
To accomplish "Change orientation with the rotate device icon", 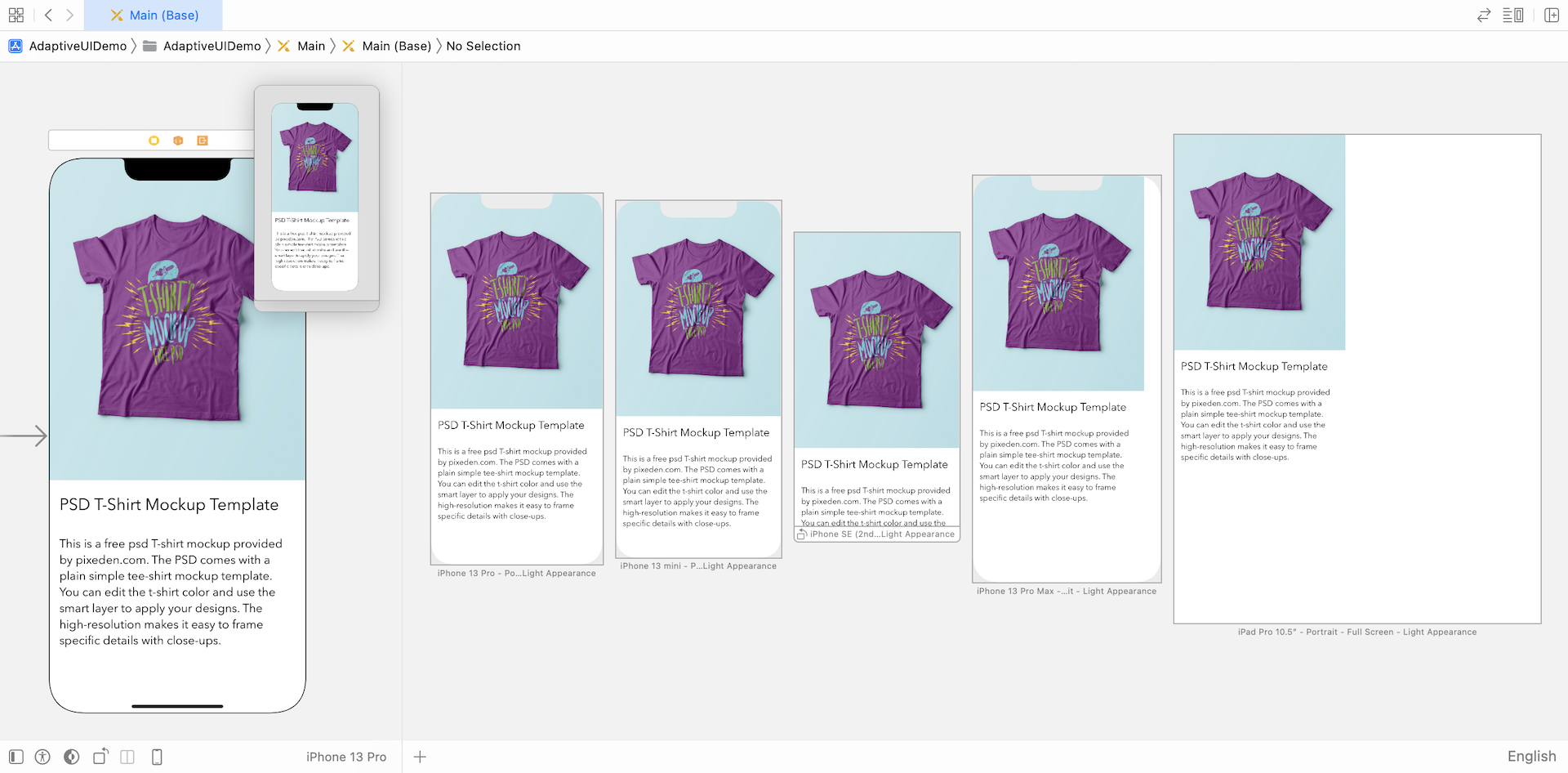I will 100,757.
